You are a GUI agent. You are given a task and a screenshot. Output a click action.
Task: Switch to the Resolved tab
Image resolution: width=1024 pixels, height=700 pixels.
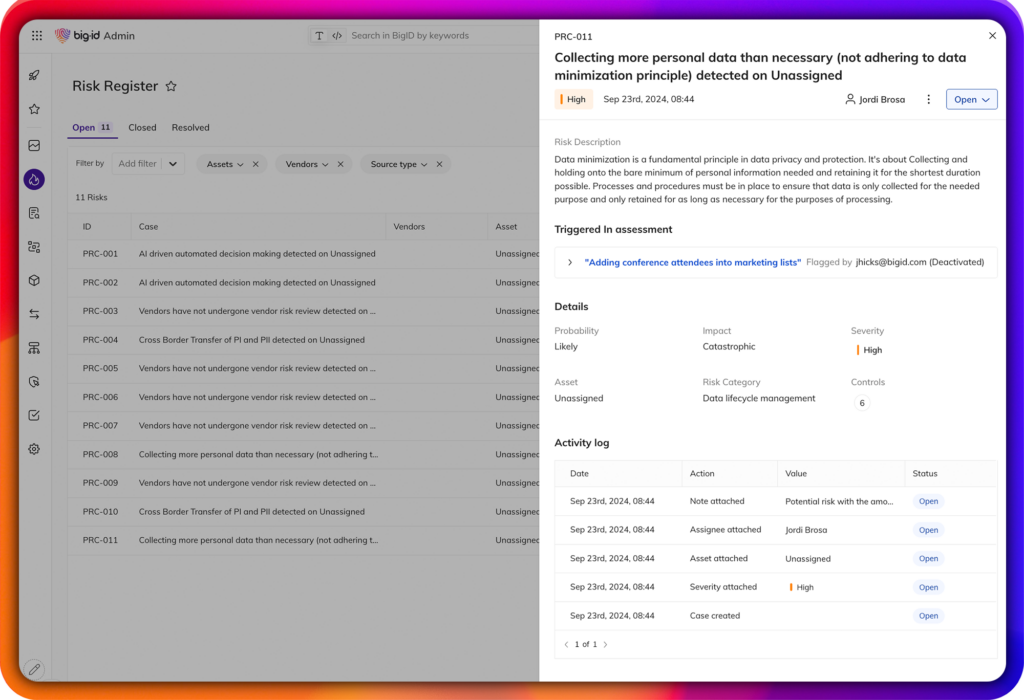190,128
